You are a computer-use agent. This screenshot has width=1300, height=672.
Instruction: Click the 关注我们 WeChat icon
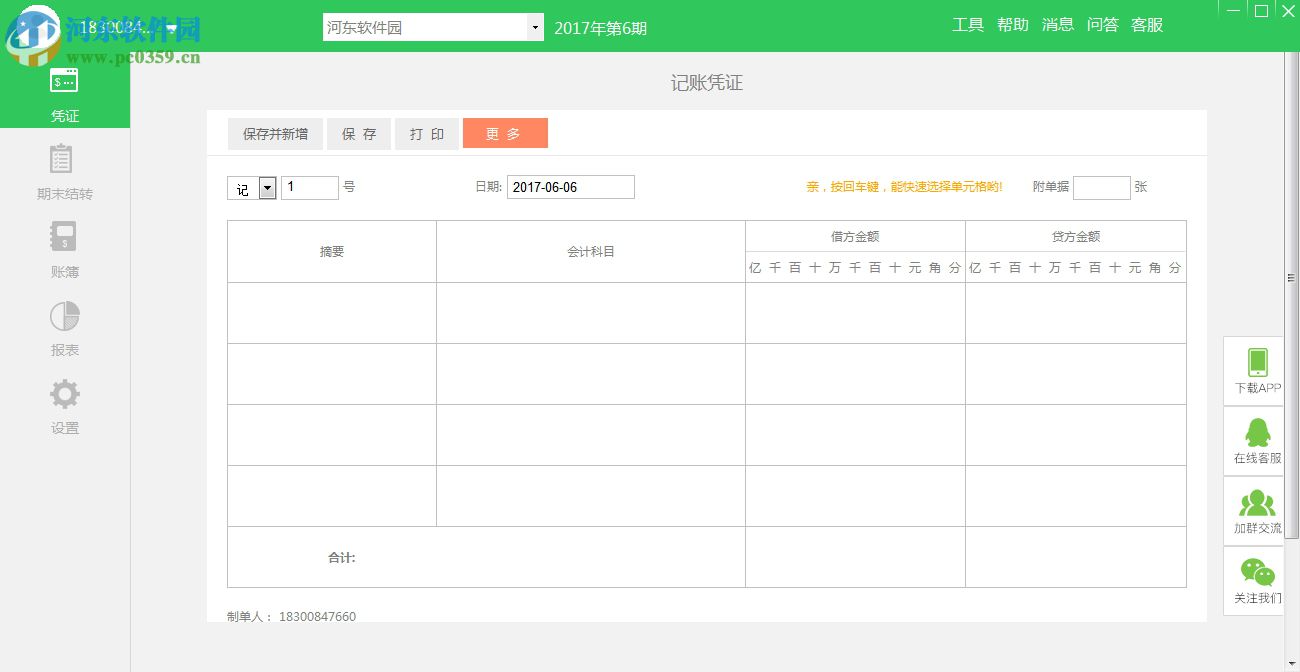click(x=1254, y=580)
